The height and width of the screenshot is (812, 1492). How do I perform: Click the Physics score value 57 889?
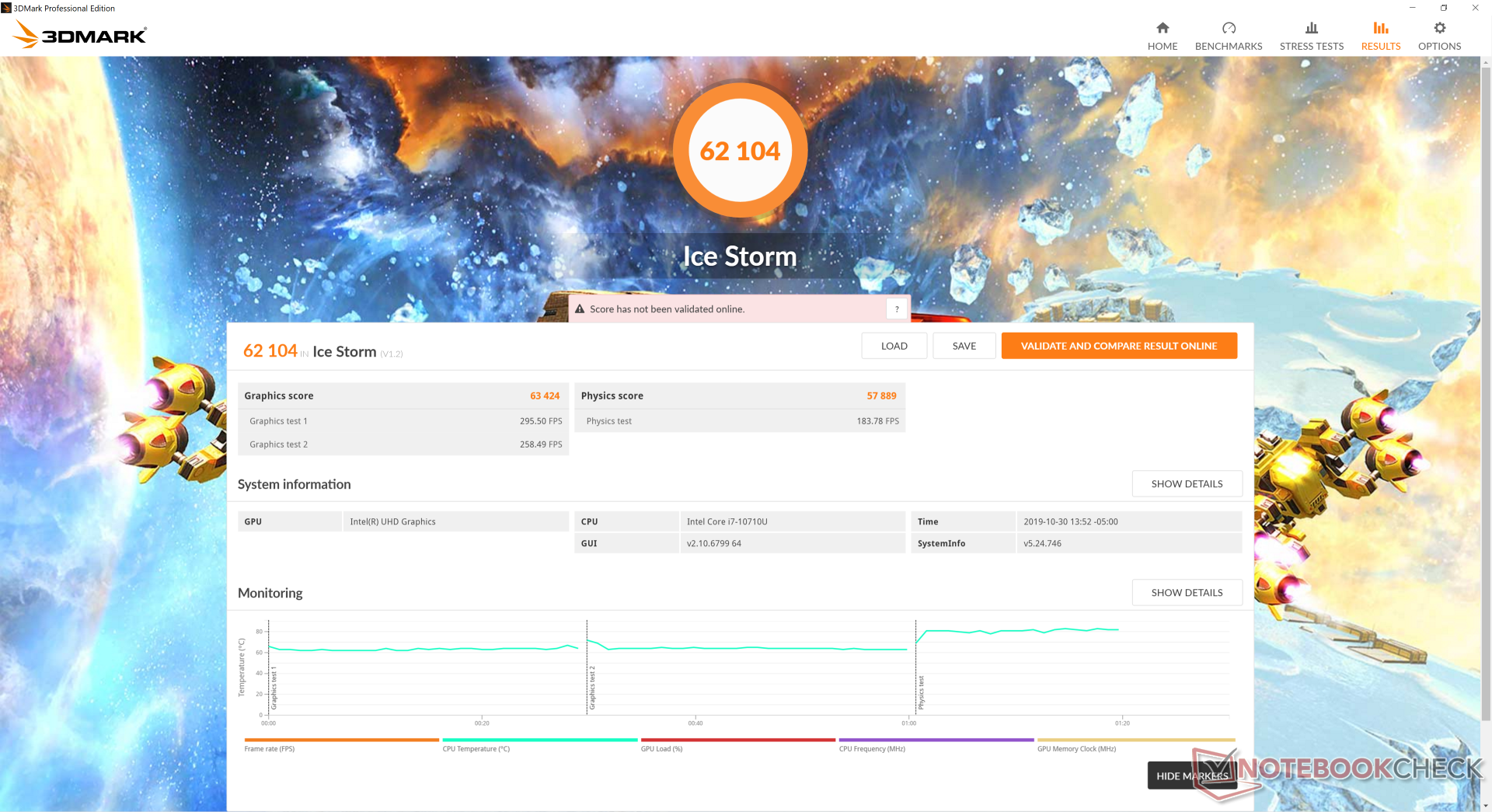pyautogui.click(x=881, y=396)
